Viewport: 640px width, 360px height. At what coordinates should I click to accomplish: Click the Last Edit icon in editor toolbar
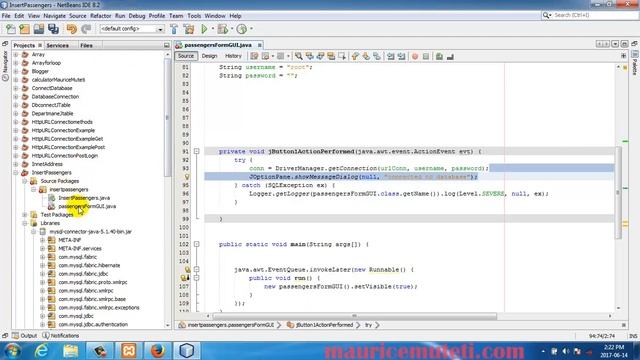(254, 56)
